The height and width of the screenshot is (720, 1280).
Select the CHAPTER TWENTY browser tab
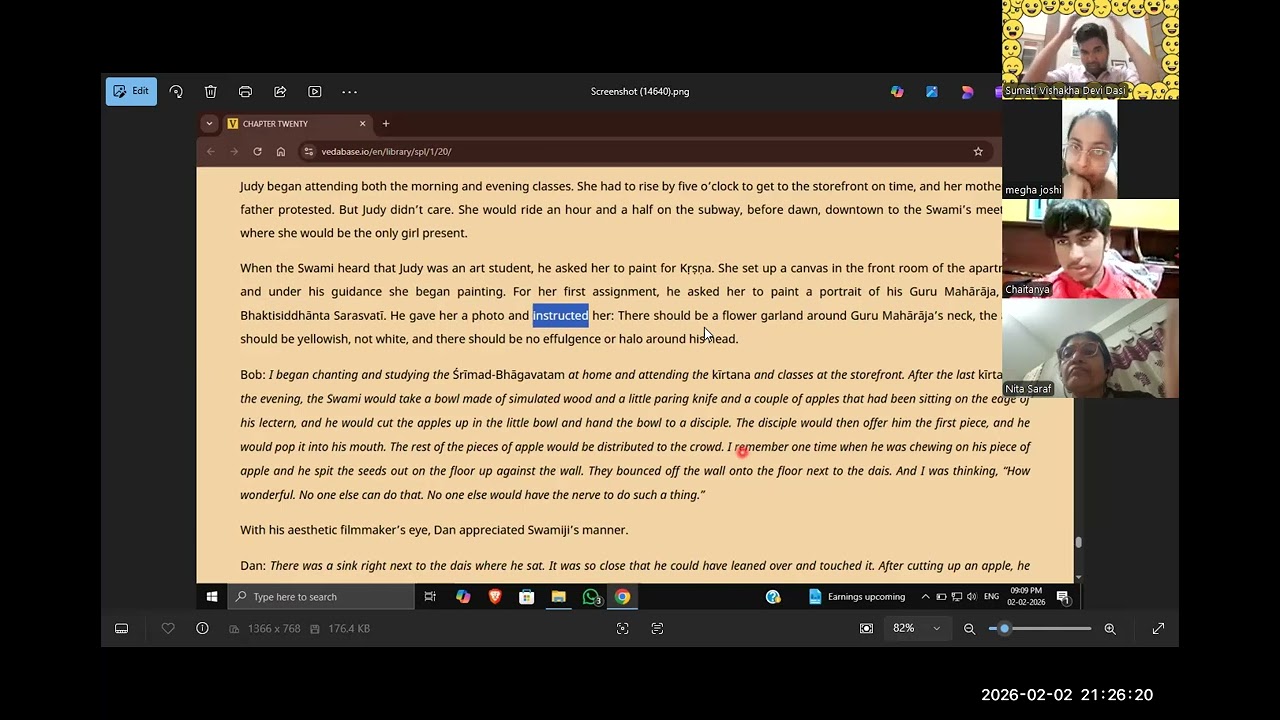297,124
